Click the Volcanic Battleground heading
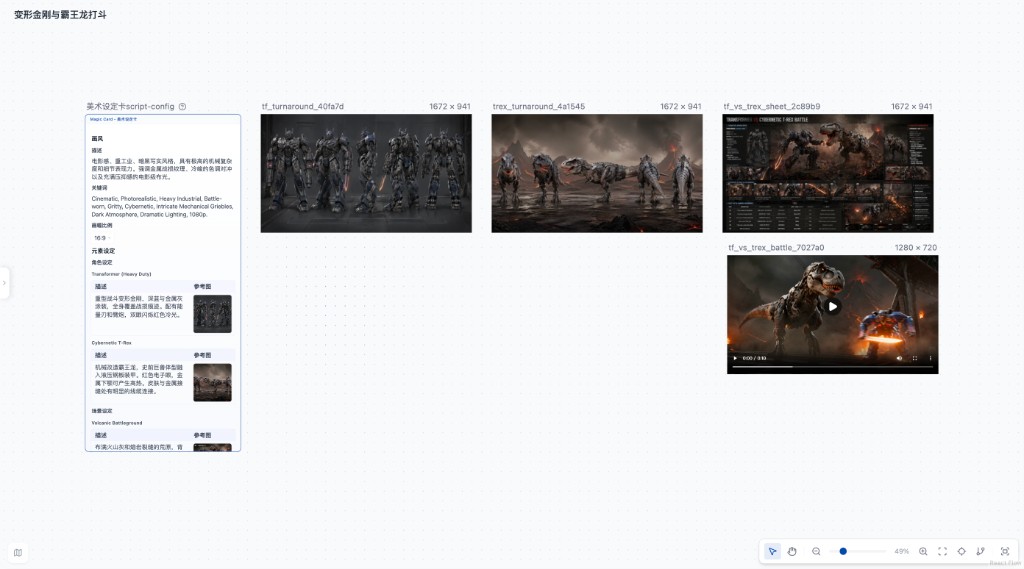Image resolution: width=1024 pixels, height=569 pixels. [x=116, y=423]
